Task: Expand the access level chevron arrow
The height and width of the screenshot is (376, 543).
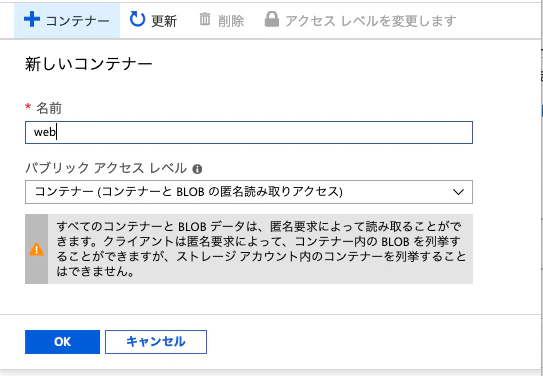Action: click(x=458, y=192)
